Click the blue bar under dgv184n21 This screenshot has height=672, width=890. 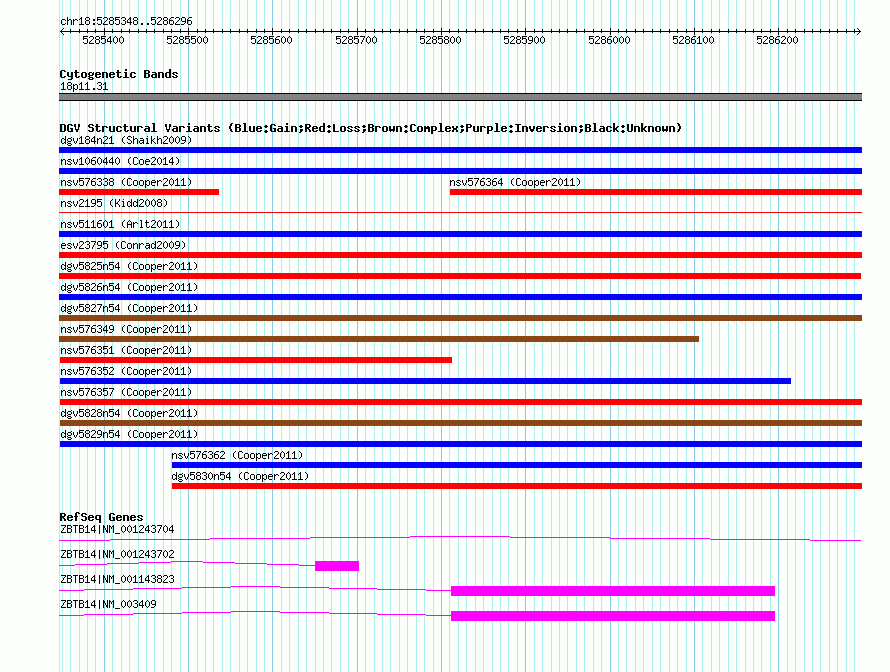pos(460,150)
